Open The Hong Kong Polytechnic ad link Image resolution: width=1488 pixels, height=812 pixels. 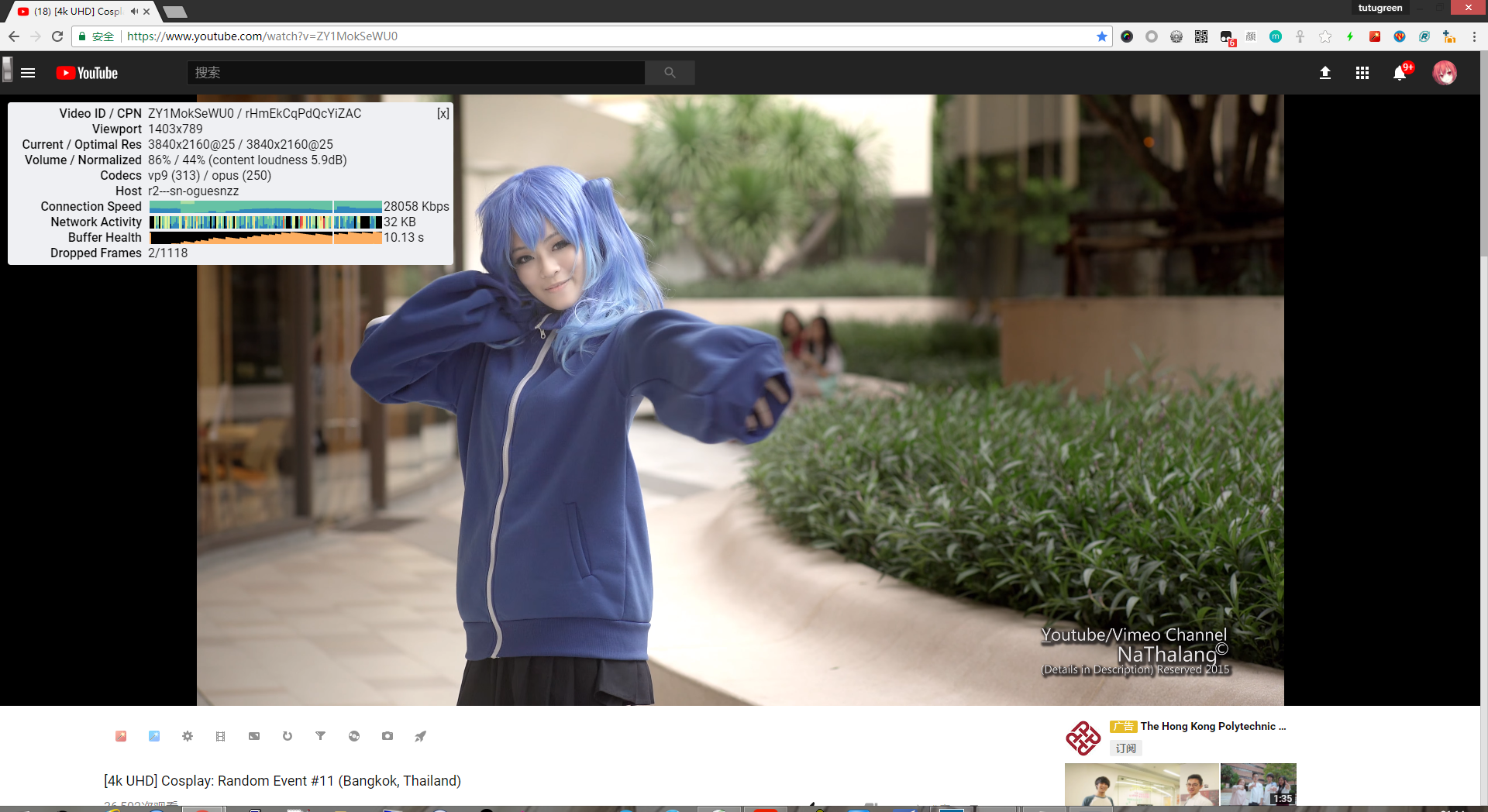[x=1212, y=726]
